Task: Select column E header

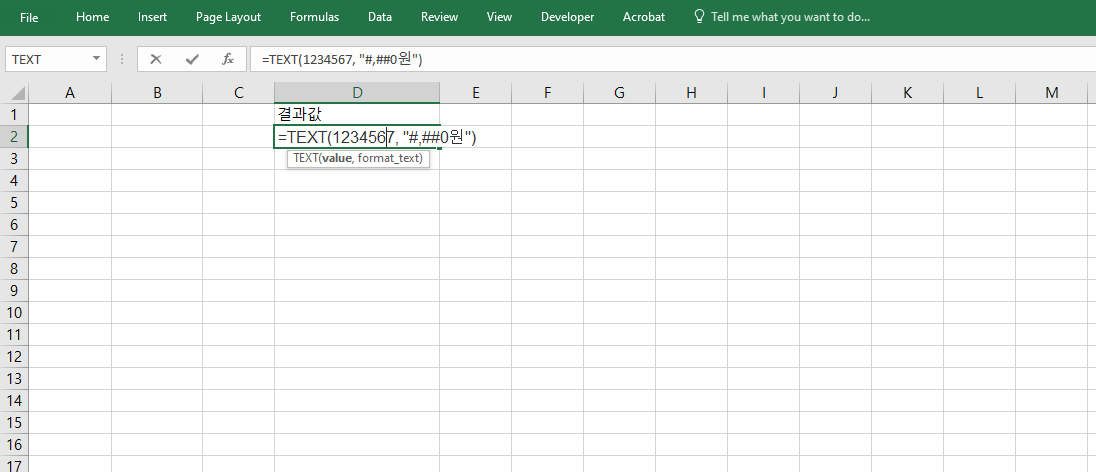Action: (x=476, y=92)
